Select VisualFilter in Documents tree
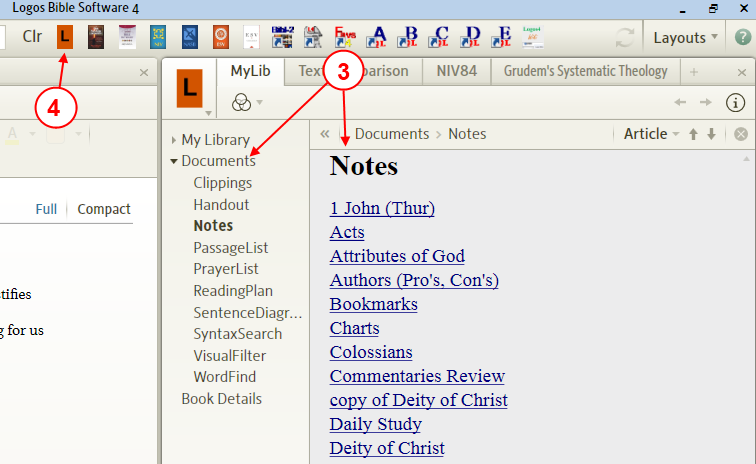The height and width of the screenshot is (464, 756). point(230,355)
